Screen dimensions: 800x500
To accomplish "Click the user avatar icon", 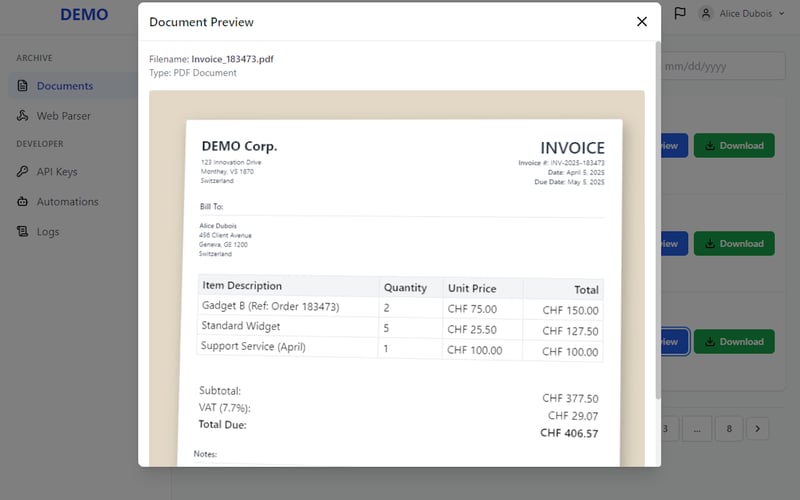I will coord(706,13).
